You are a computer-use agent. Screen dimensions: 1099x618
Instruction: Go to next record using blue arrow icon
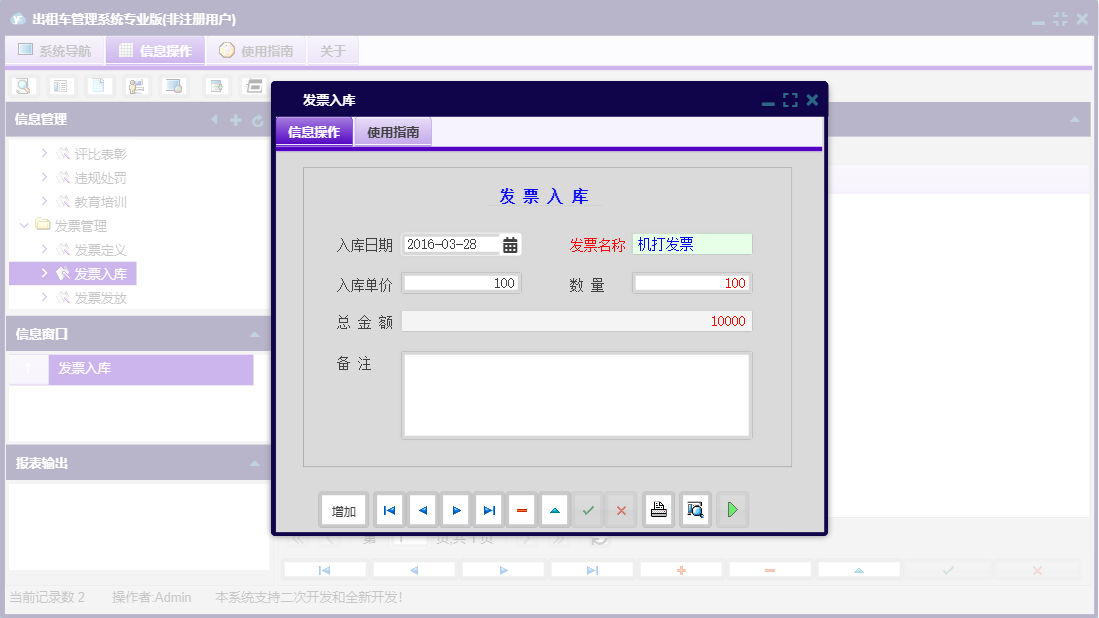[455, 509]
